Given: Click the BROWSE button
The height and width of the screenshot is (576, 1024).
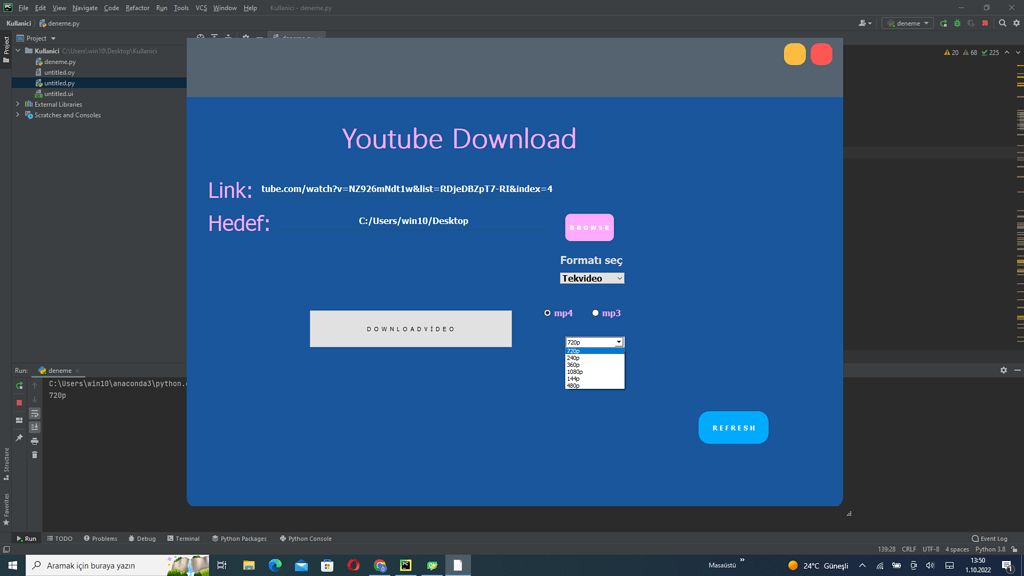Looking at the screenshot, I should click(x=589, y=227).
